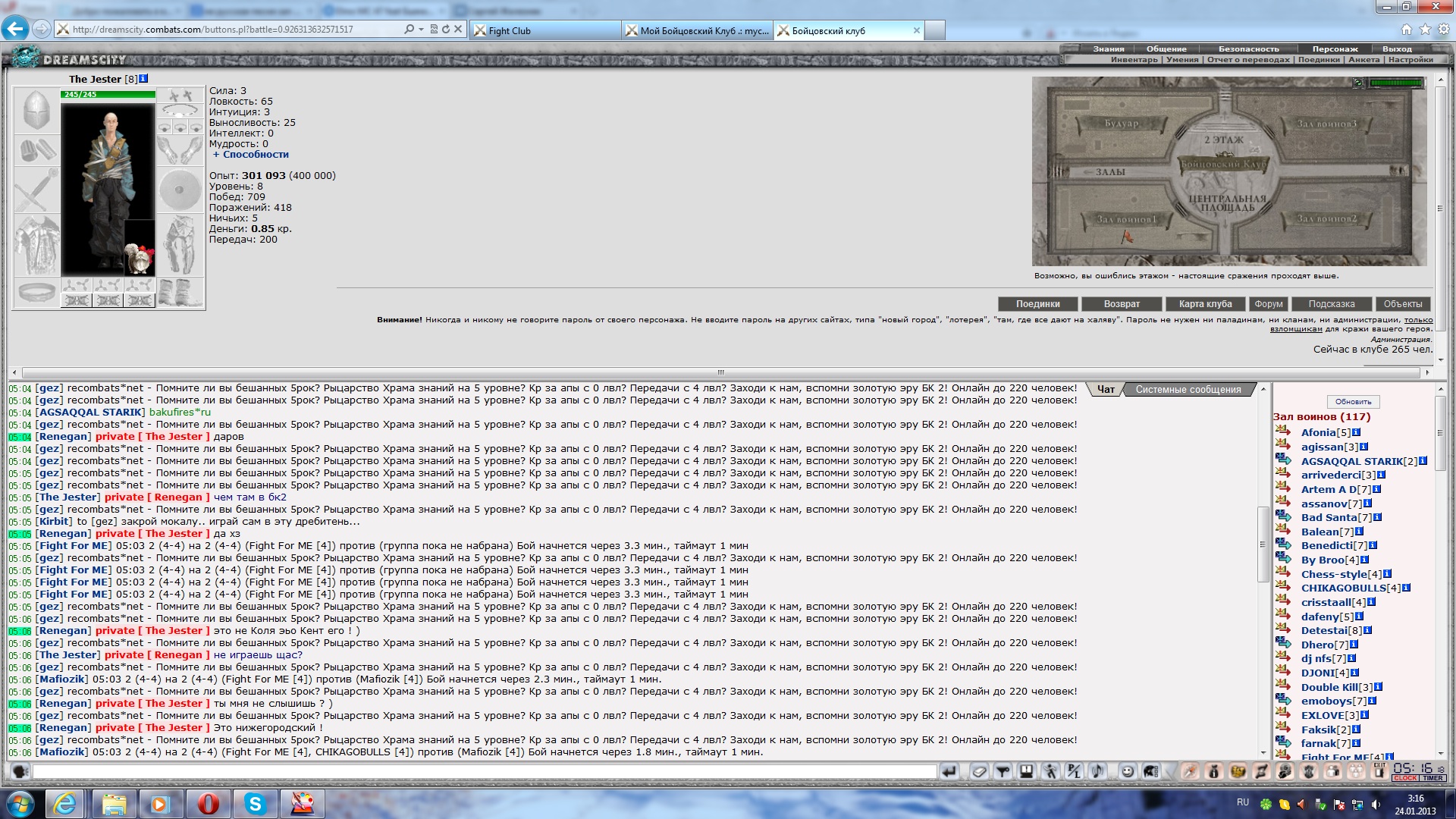The width and height of the screenshot is (1456, 819).
Task: Click the Поединки button below the map
Action: click(1038, 304)
